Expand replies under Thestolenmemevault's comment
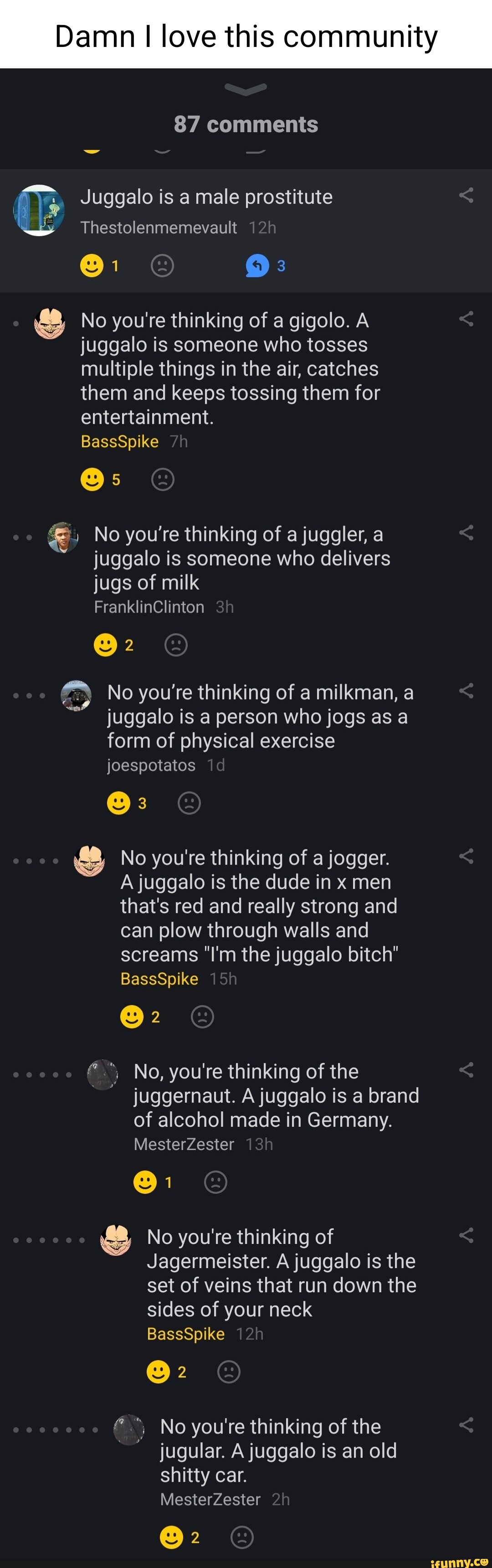 pos(258,266)
